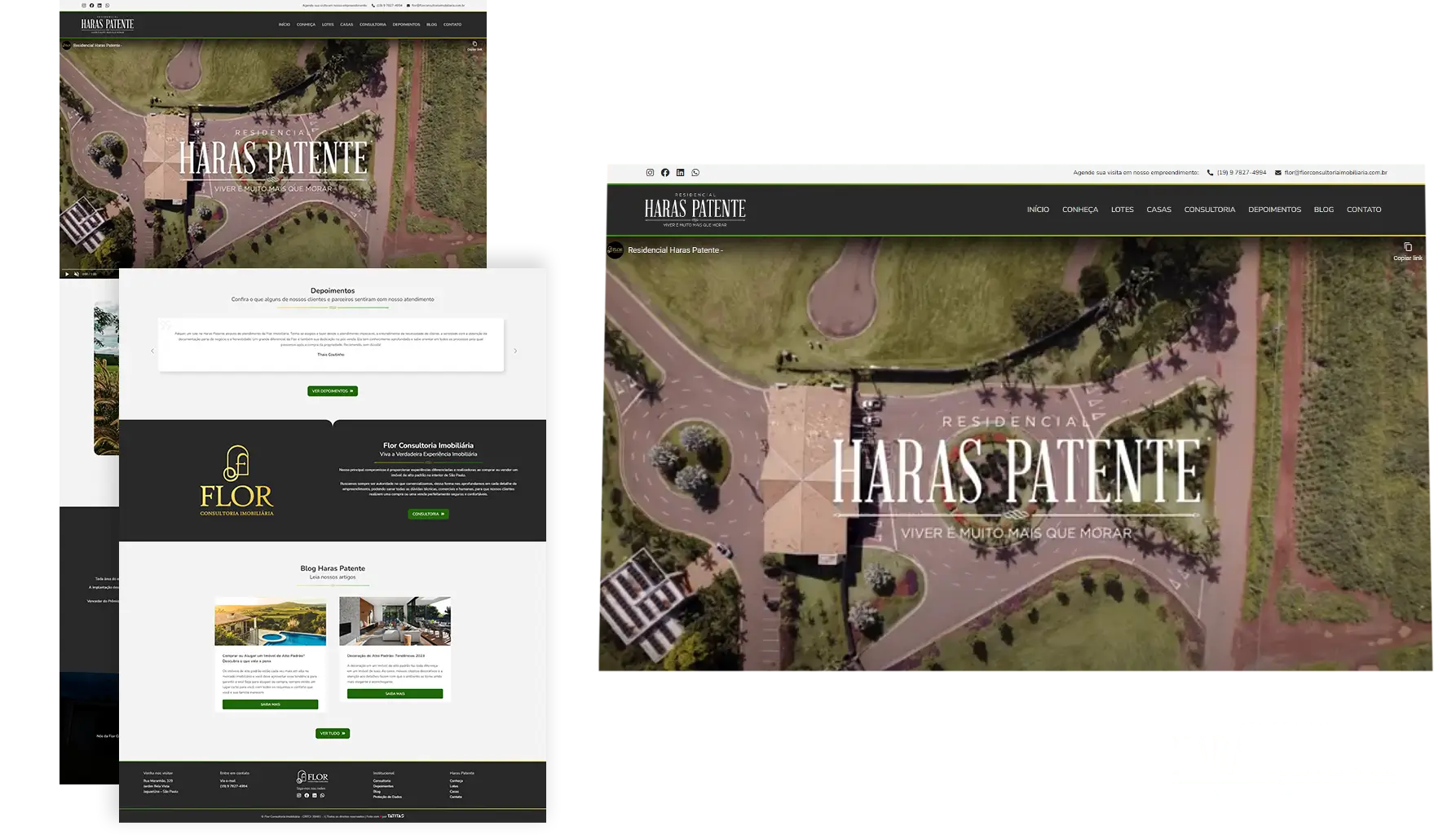This screenshot has height=835, width=1456.
Task: Open WhatsApp icon in large right preview
Action: [x=695, y=173]
